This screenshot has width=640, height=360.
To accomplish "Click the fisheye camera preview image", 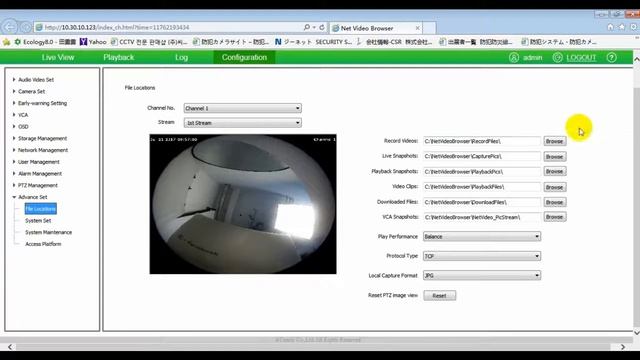I will coord(243,204).
